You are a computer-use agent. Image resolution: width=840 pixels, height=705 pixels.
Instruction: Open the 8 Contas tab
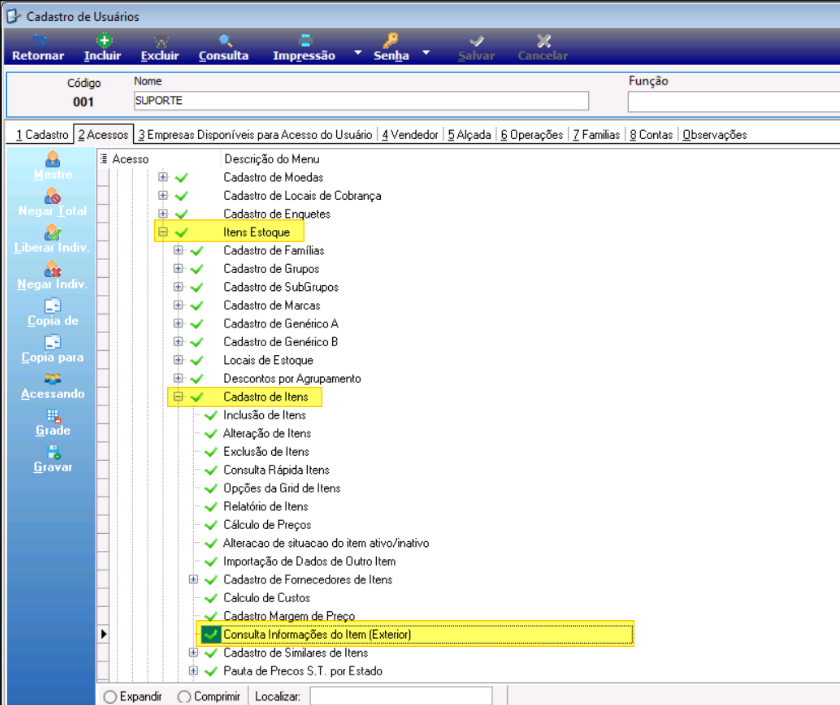coord(651,134)
